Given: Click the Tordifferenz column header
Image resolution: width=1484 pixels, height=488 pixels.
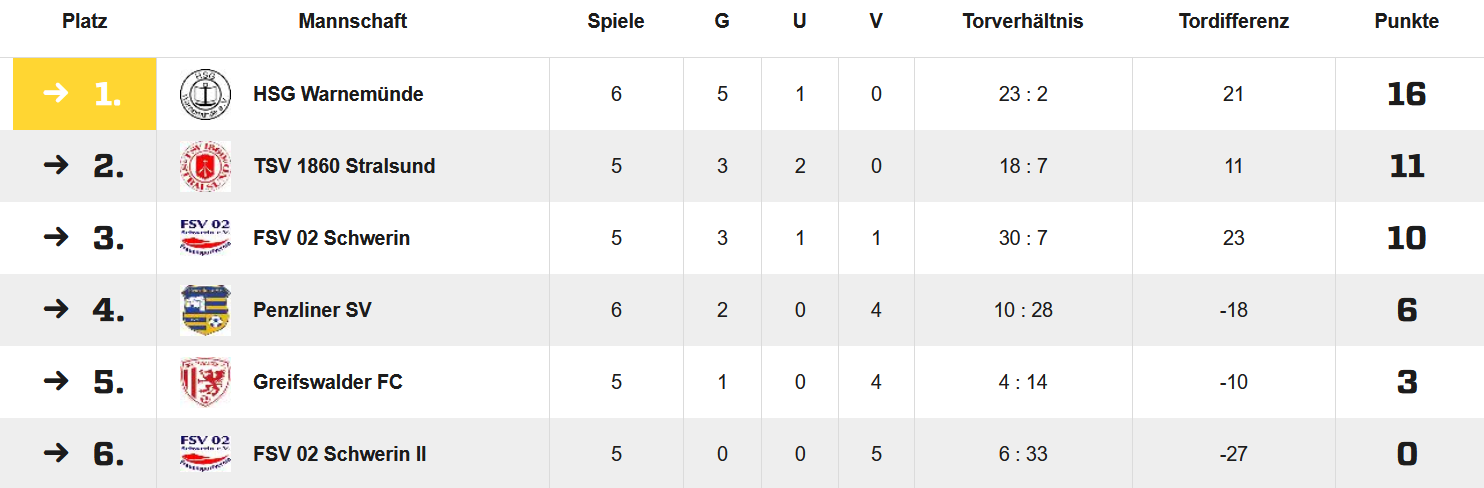Looking at the screenshot, I should (1233, 21).
